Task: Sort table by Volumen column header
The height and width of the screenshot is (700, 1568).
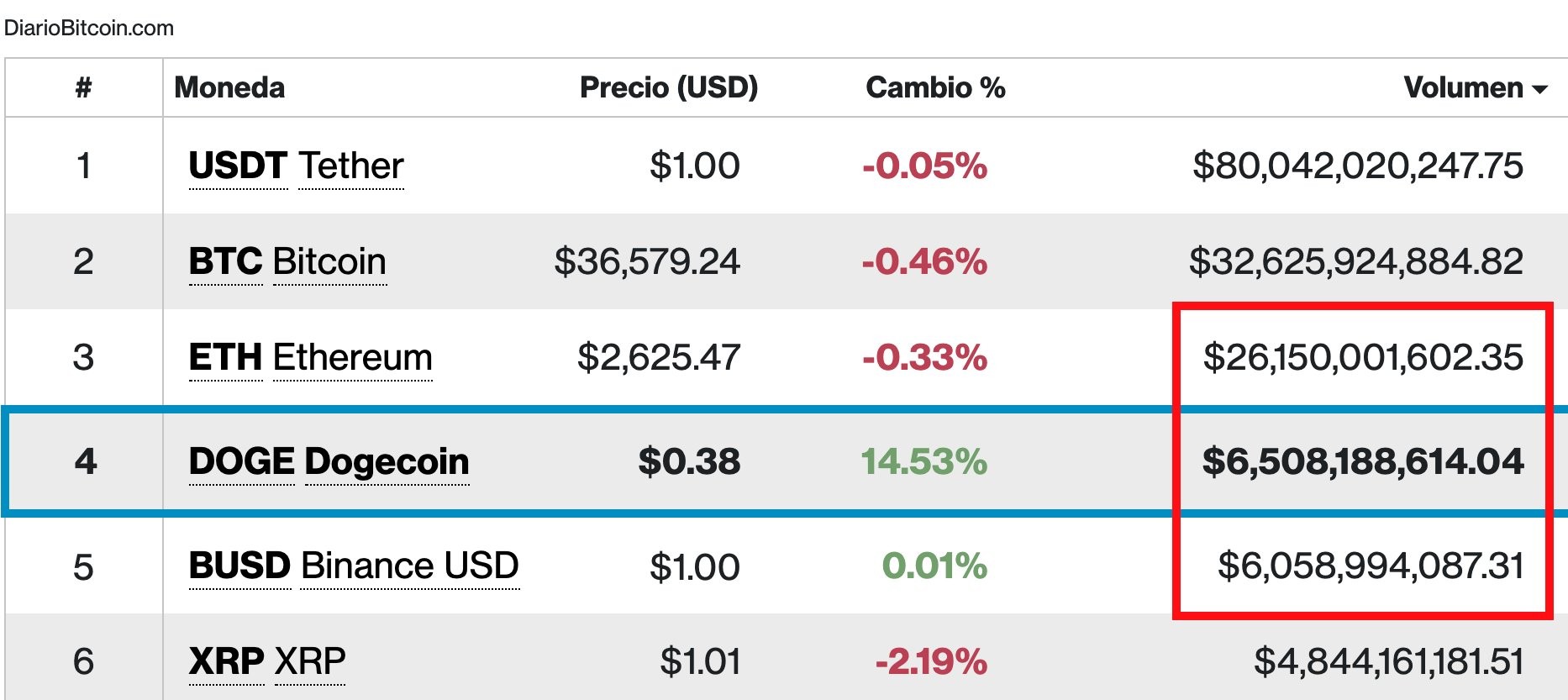Action: [x=1463, y=87]
